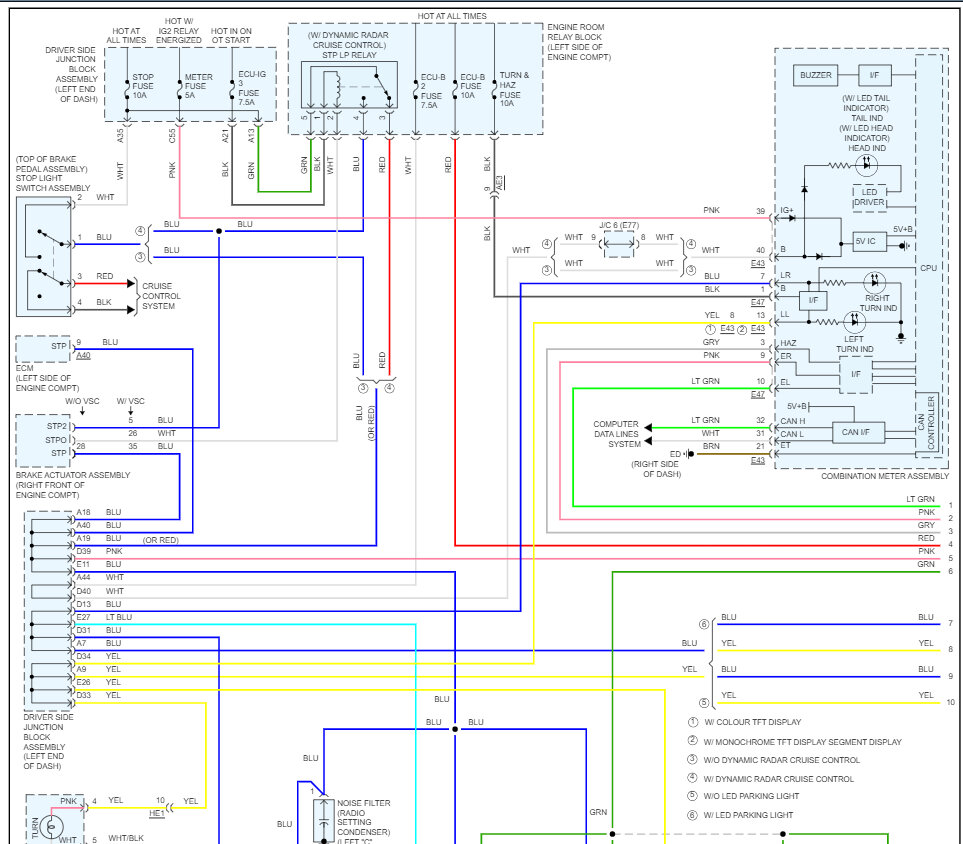
Task: Click the STP2 terminal on brake actuator
Action: pos(57,426)
